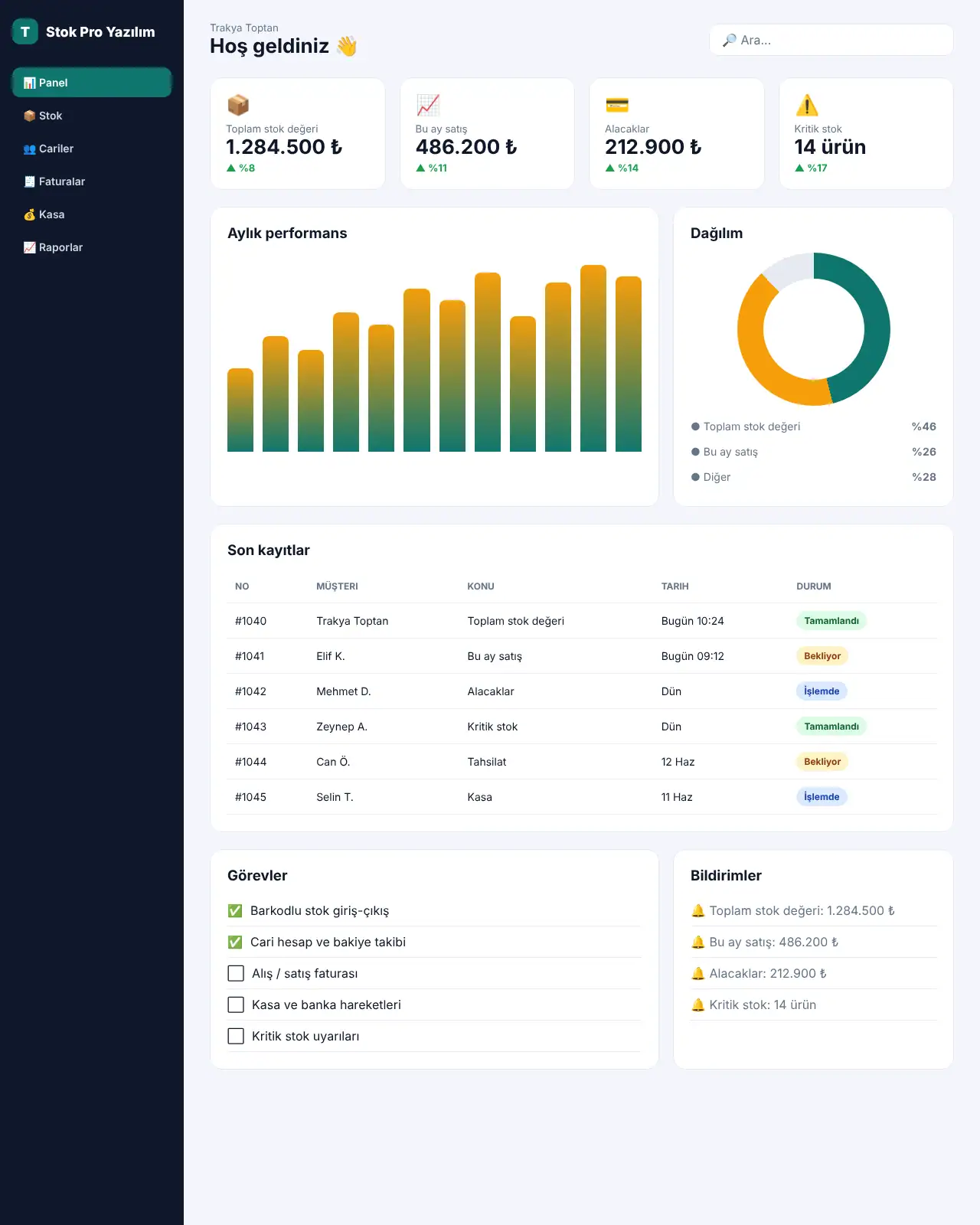Check the Kasa ve banka hareketleri task

click(x=236, y=1004)
